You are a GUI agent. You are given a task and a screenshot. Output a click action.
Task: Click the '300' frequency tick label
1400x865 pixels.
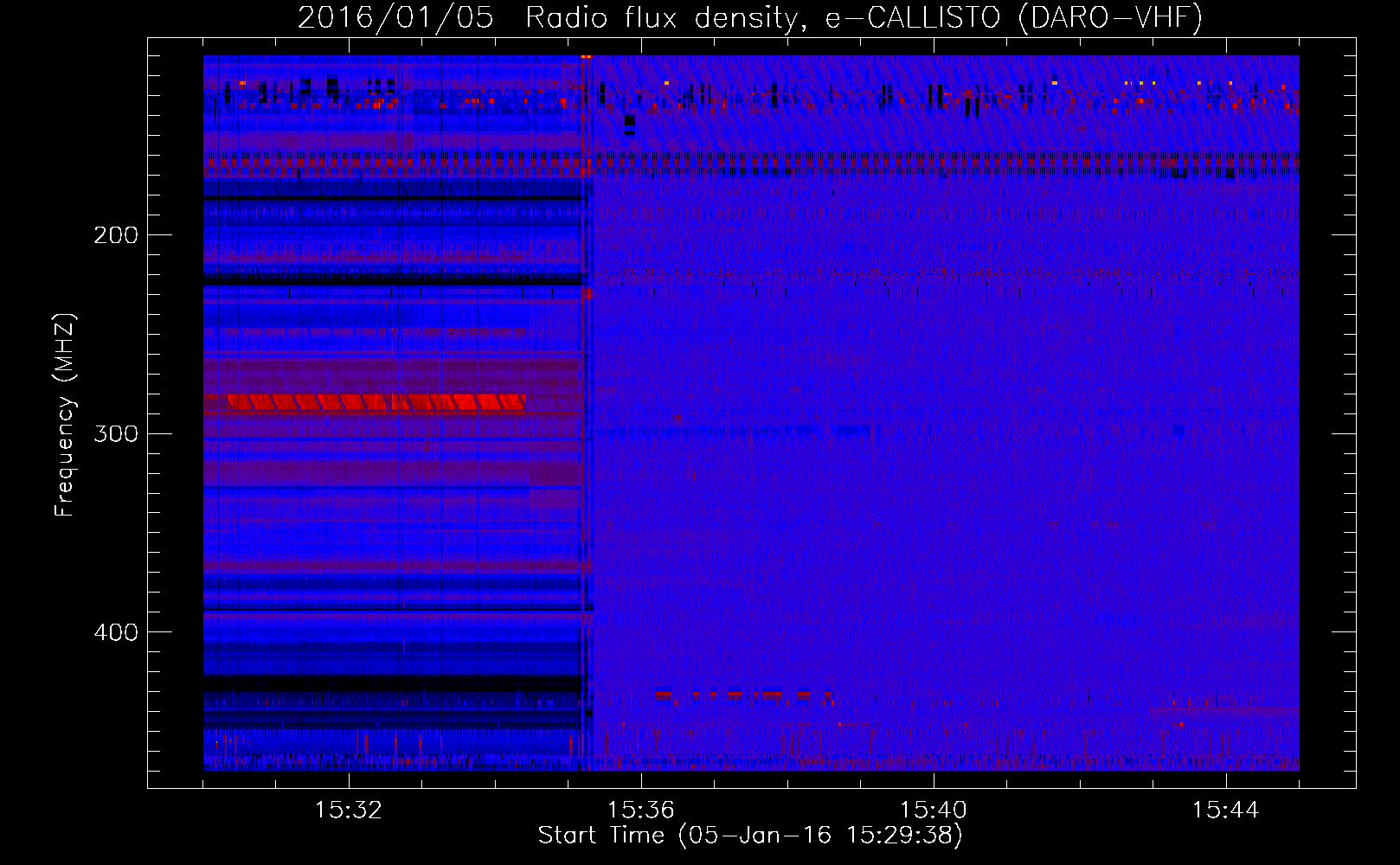[116, 433]
